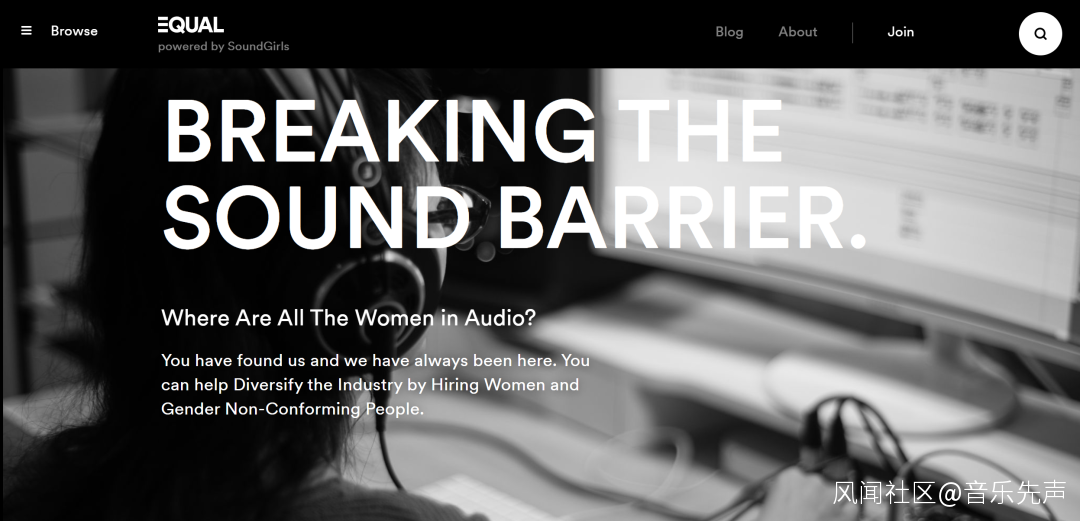Click the "powered by SoundGirls" tagline
1080x521 pixels.
223,47
